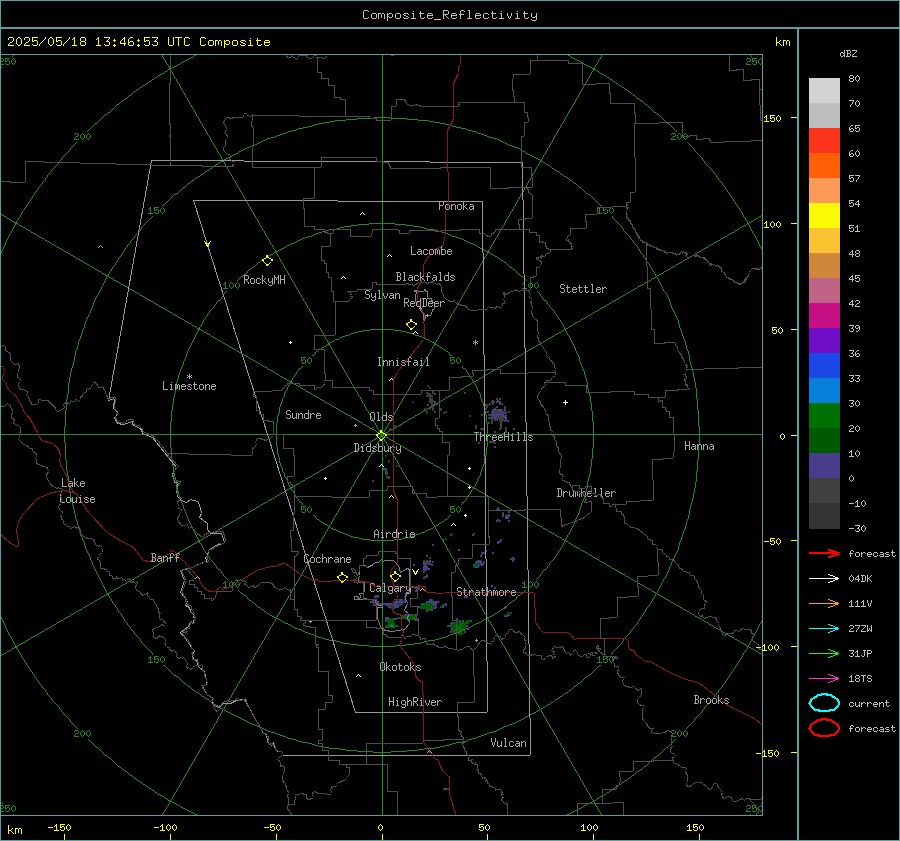Select the magenta swatch between 42 and 39 dBZ
This screenshot has height=841, width=900.
click(824, 315)
